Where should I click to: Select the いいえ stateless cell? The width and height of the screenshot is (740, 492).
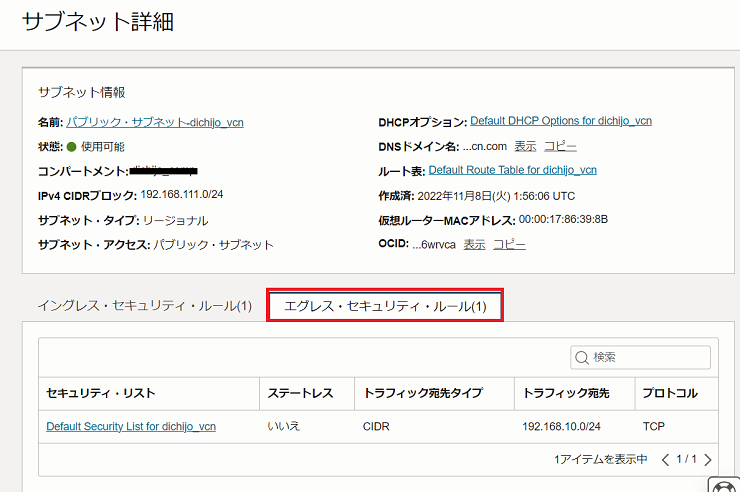point(284,426)
